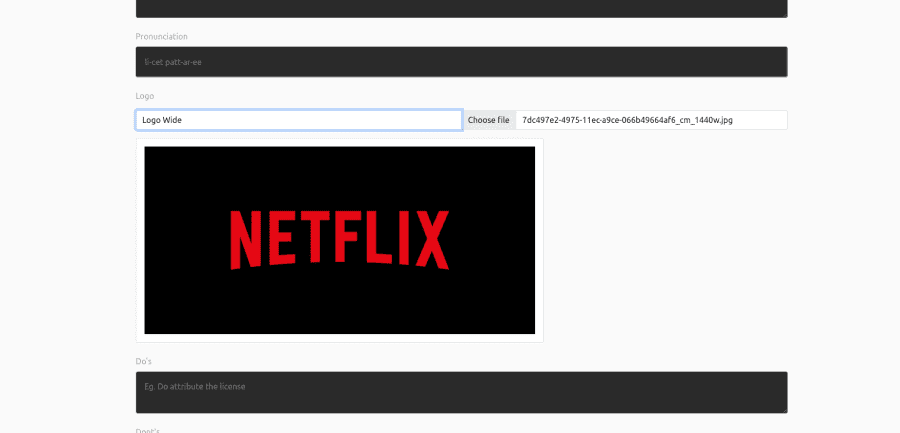The width and height of the screenshot is (900, 433).
Task: Focus the Logo Wide name field
Action: pos(299,120)
